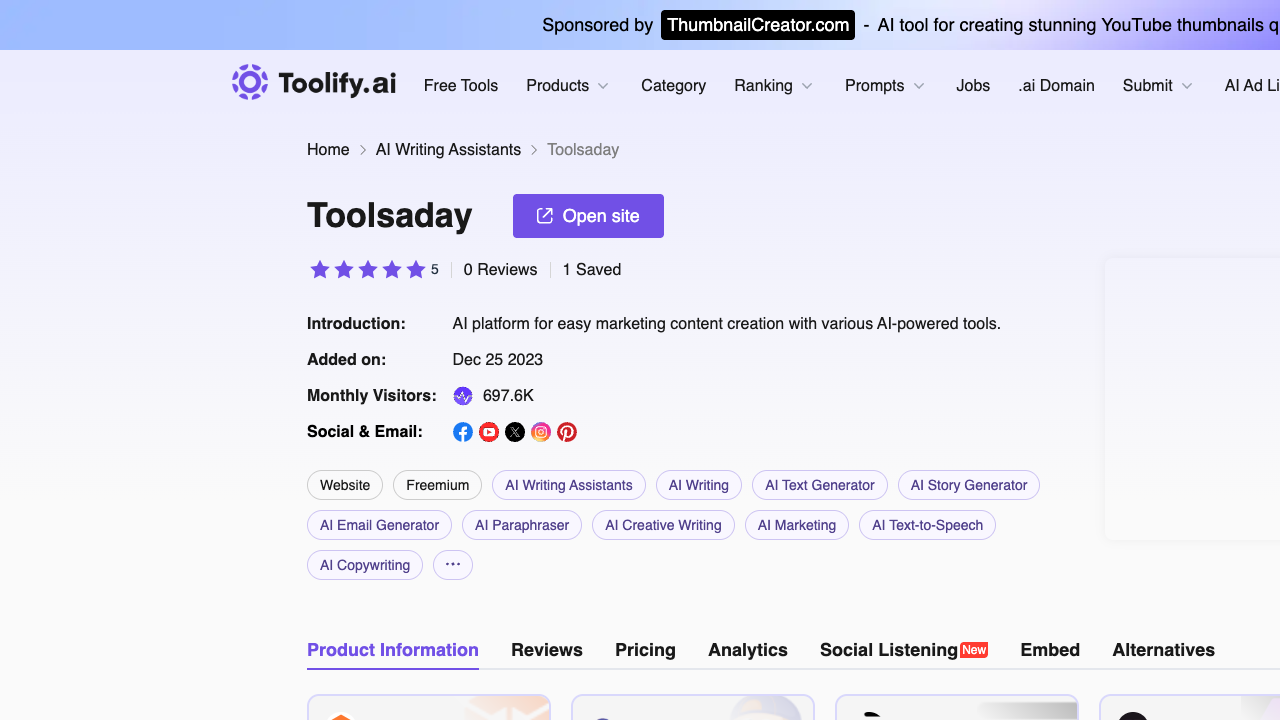This screenshot has width=1280, height=720.
Task: Switch to the Embed tab
Action: (x=1050, y=650)
